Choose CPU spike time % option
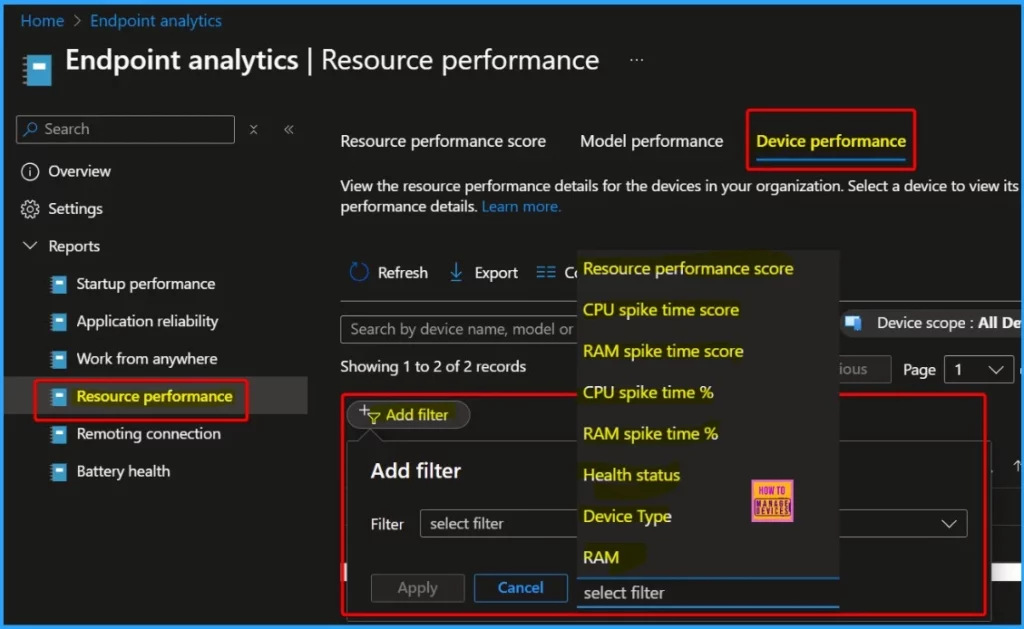The width and height of the screenshot is (1024, 629). point(648,393)
